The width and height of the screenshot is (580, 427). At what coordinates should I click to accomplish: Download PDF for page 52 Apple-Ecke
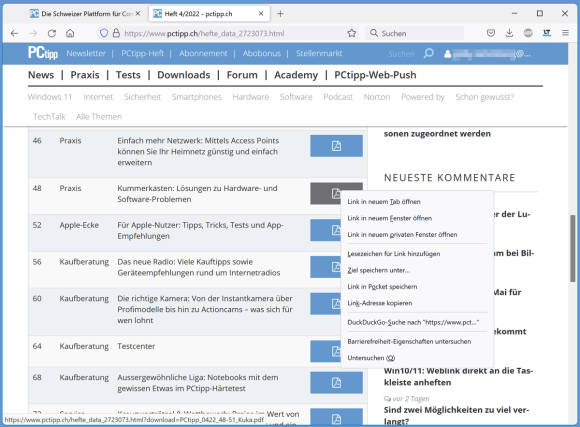point(326,230)
